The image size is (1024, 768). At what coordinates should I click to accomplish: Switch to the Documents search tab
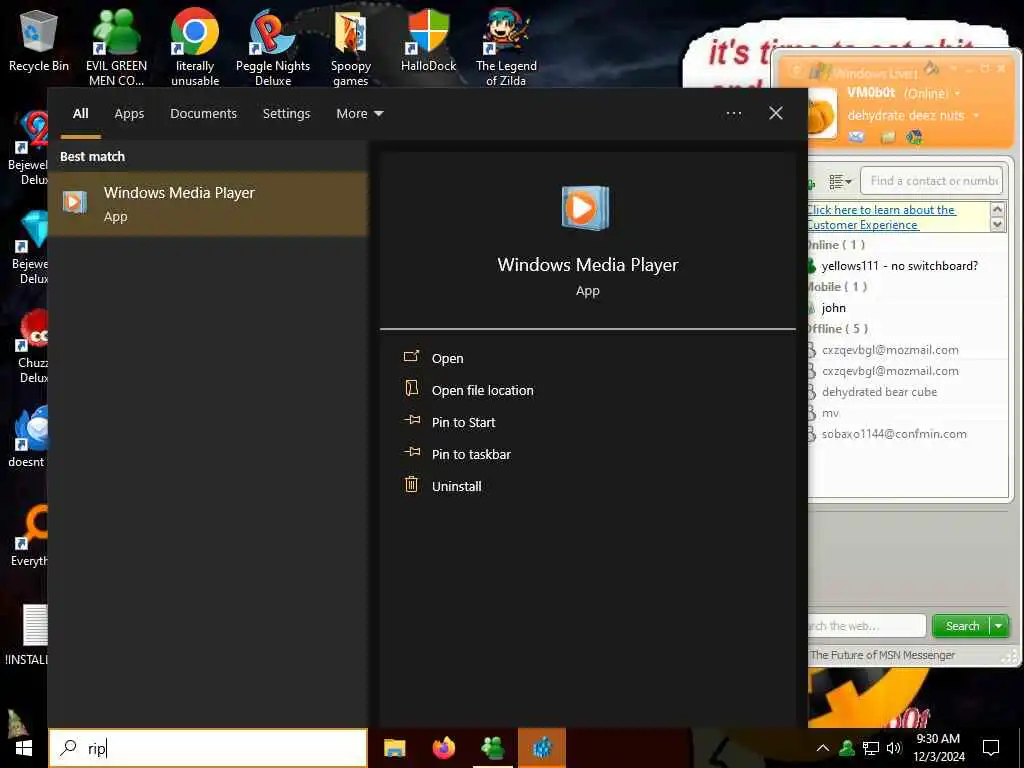pos(203,114)
